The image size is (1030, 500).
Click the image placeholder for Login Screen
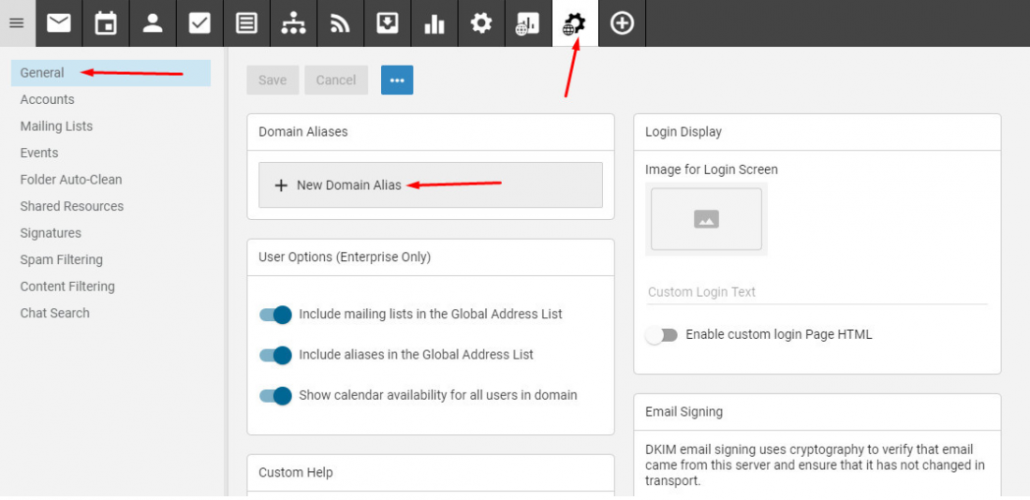coord(706,219)
